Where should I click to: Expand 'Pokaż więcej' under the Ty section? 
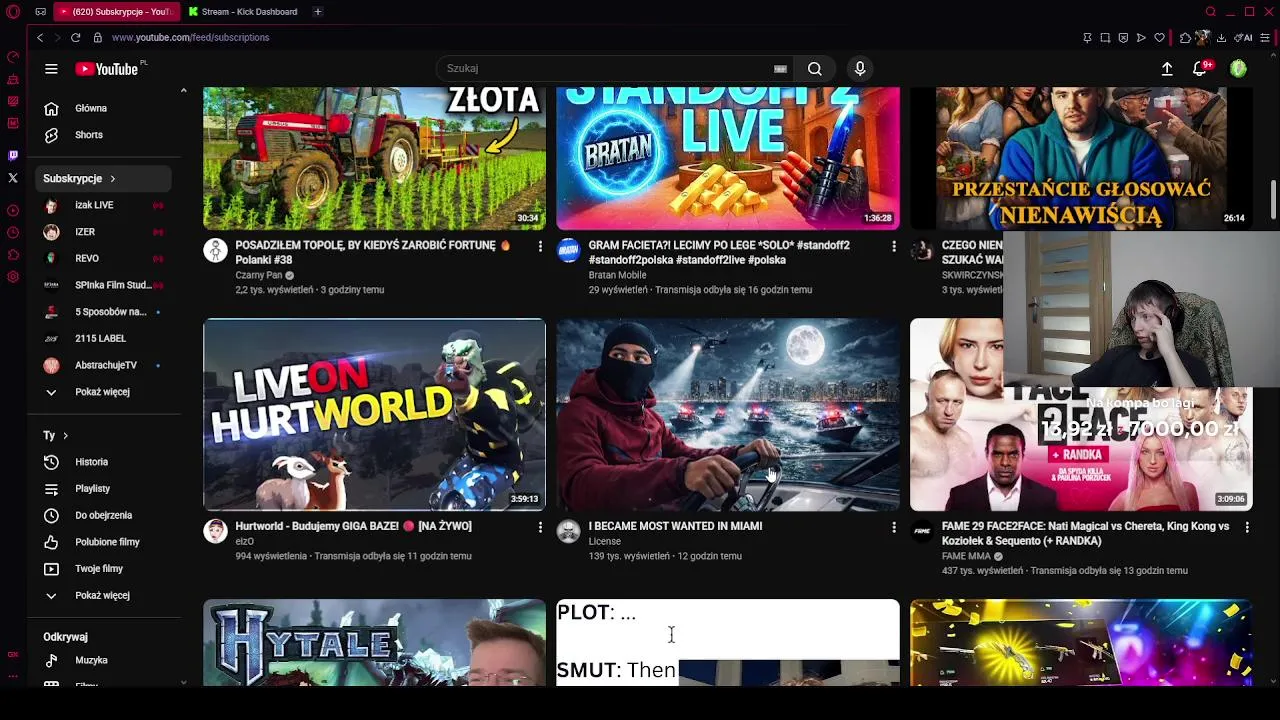tap(102, 595)
